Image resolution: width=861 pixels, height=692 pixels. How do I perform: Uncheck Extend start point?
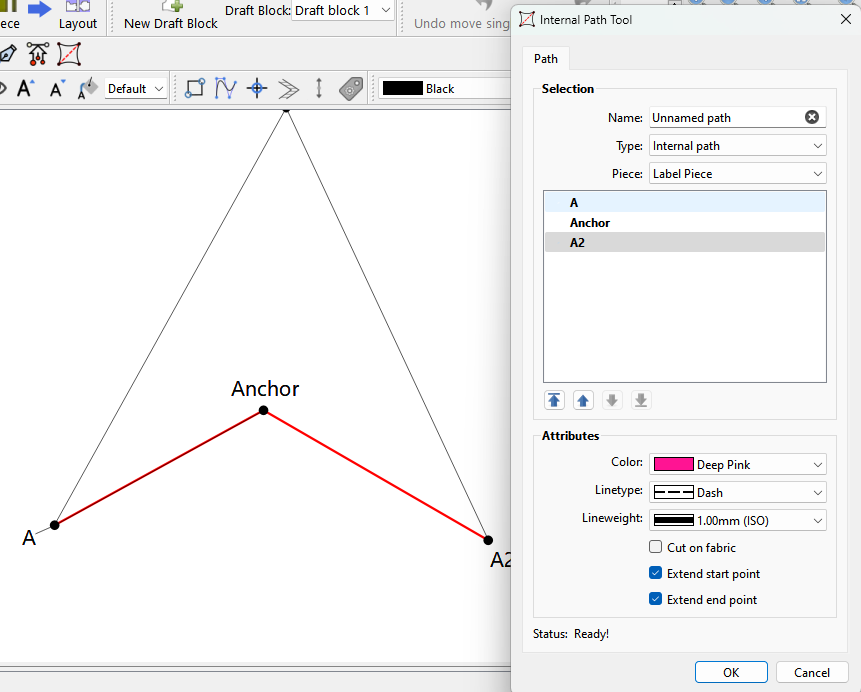[x=656, y=573]
